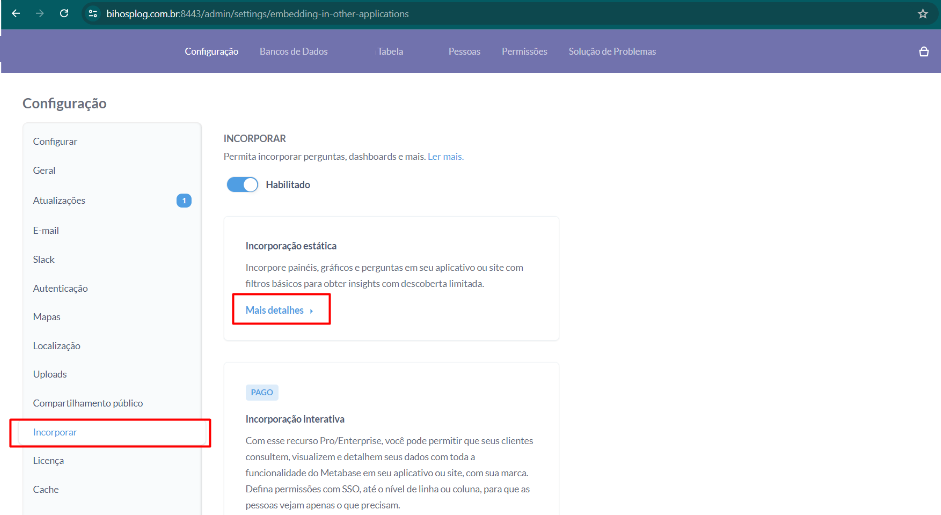
Task: Click the arrow beside Mais detalhes
Action: 311,311
